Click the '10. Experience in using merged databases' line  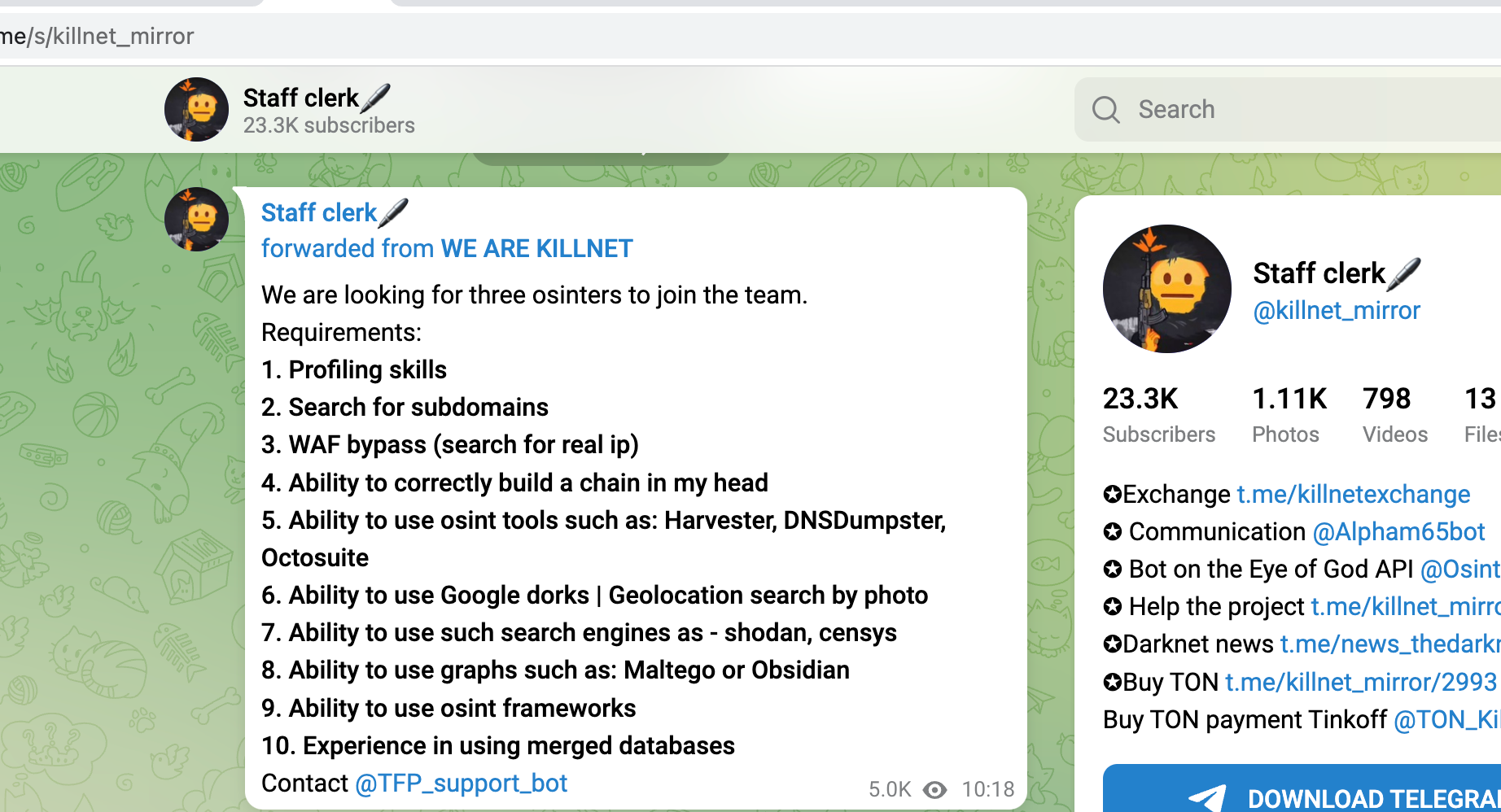click(x=498, y=745)
